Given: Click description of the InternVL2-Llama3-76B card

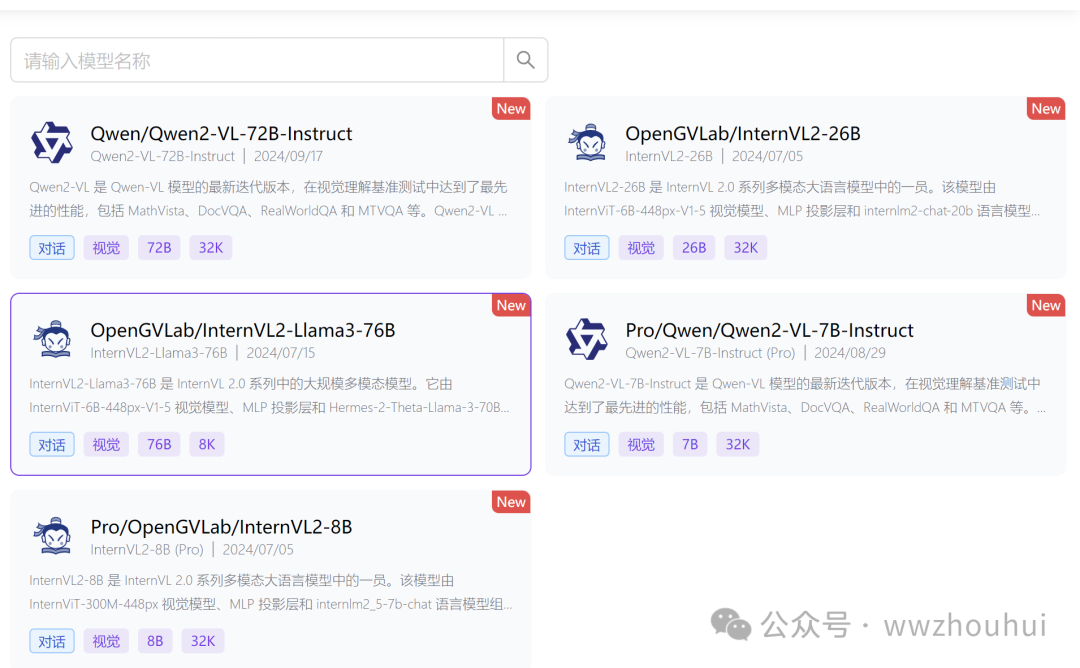Looking at the screenshot, I should tap(269, 396).
